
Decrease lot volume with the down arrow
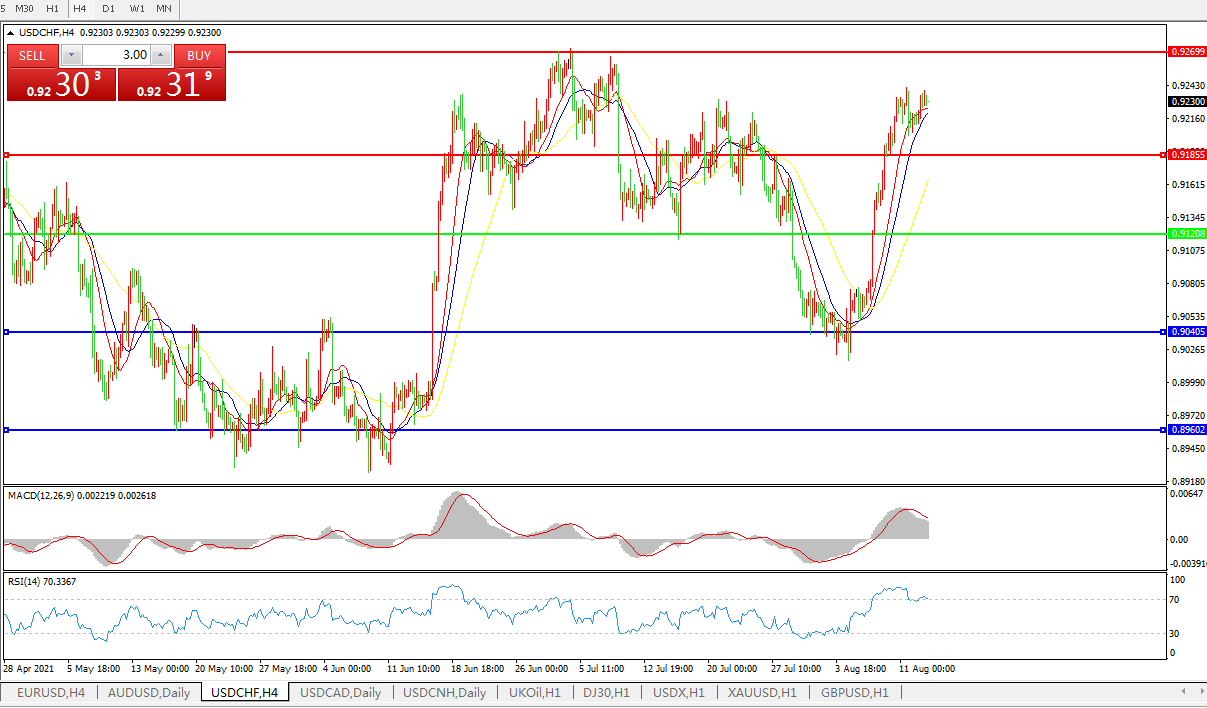coord(72,56)
